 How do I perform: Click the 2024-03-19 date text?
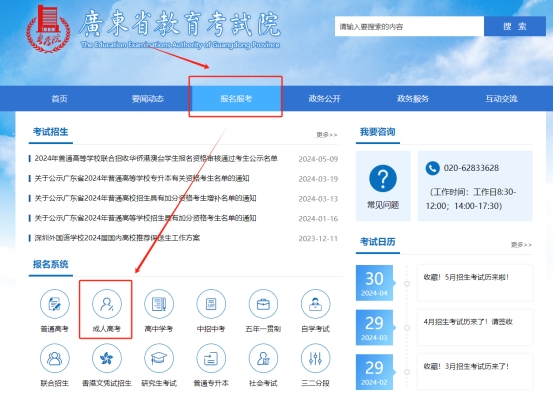[318, 179]
